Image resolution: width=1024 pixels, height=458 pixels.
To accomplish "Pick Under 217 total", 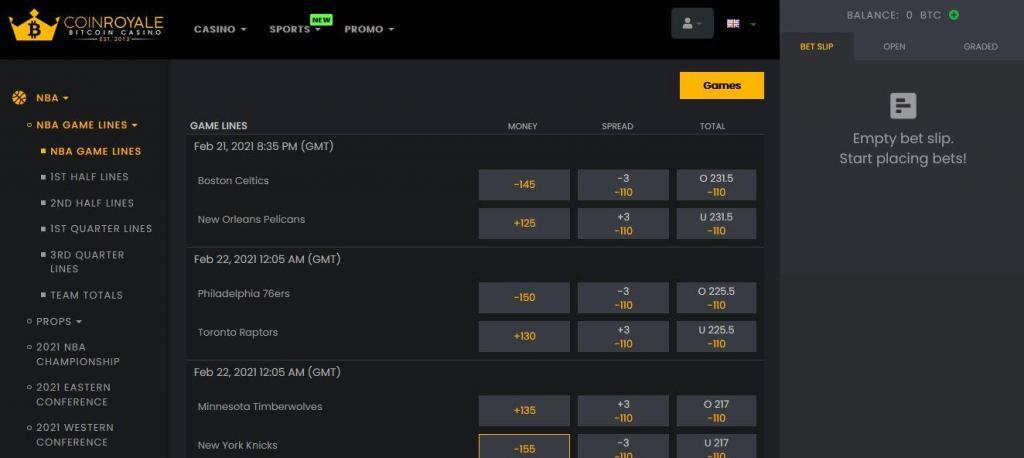I will coord(716,447).
